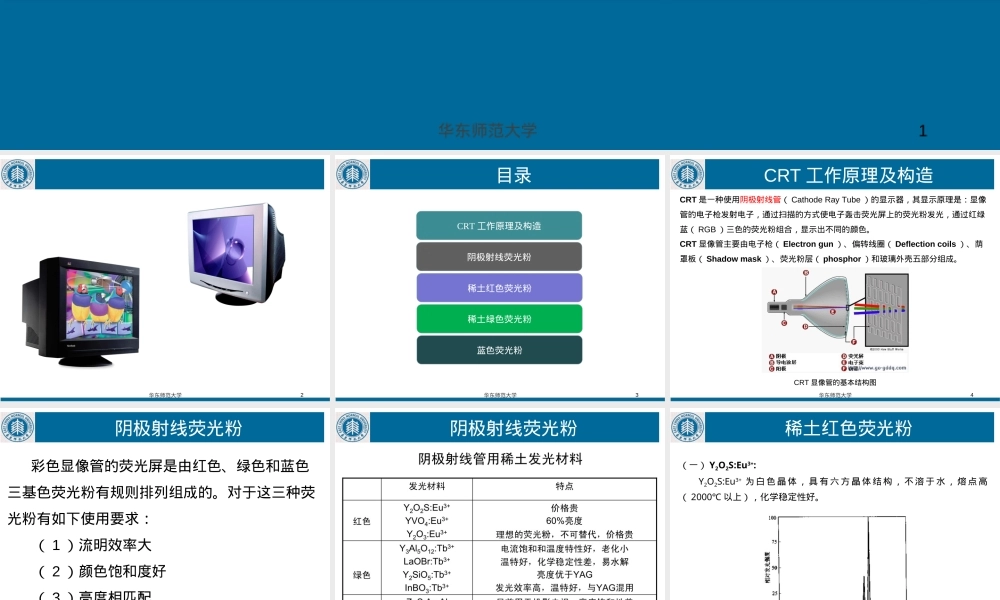Click the CRT 工作原理及构造 slide title

pyautogui.click(x=849, y=175)
